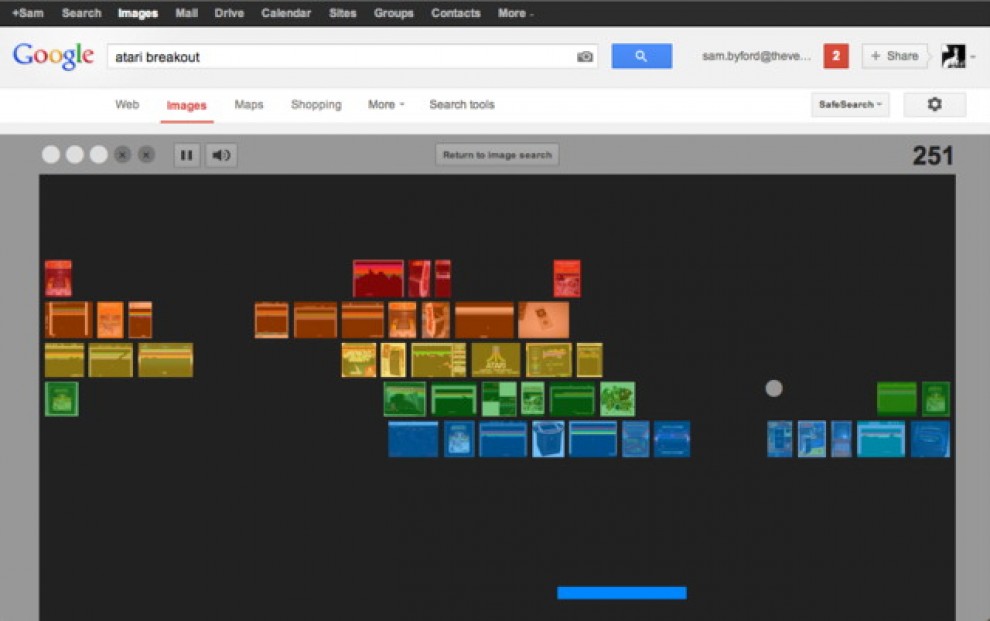The width and height of the screenshot is (990, 621).
Task: Click the blue magnifier search button
Action: 641,56
